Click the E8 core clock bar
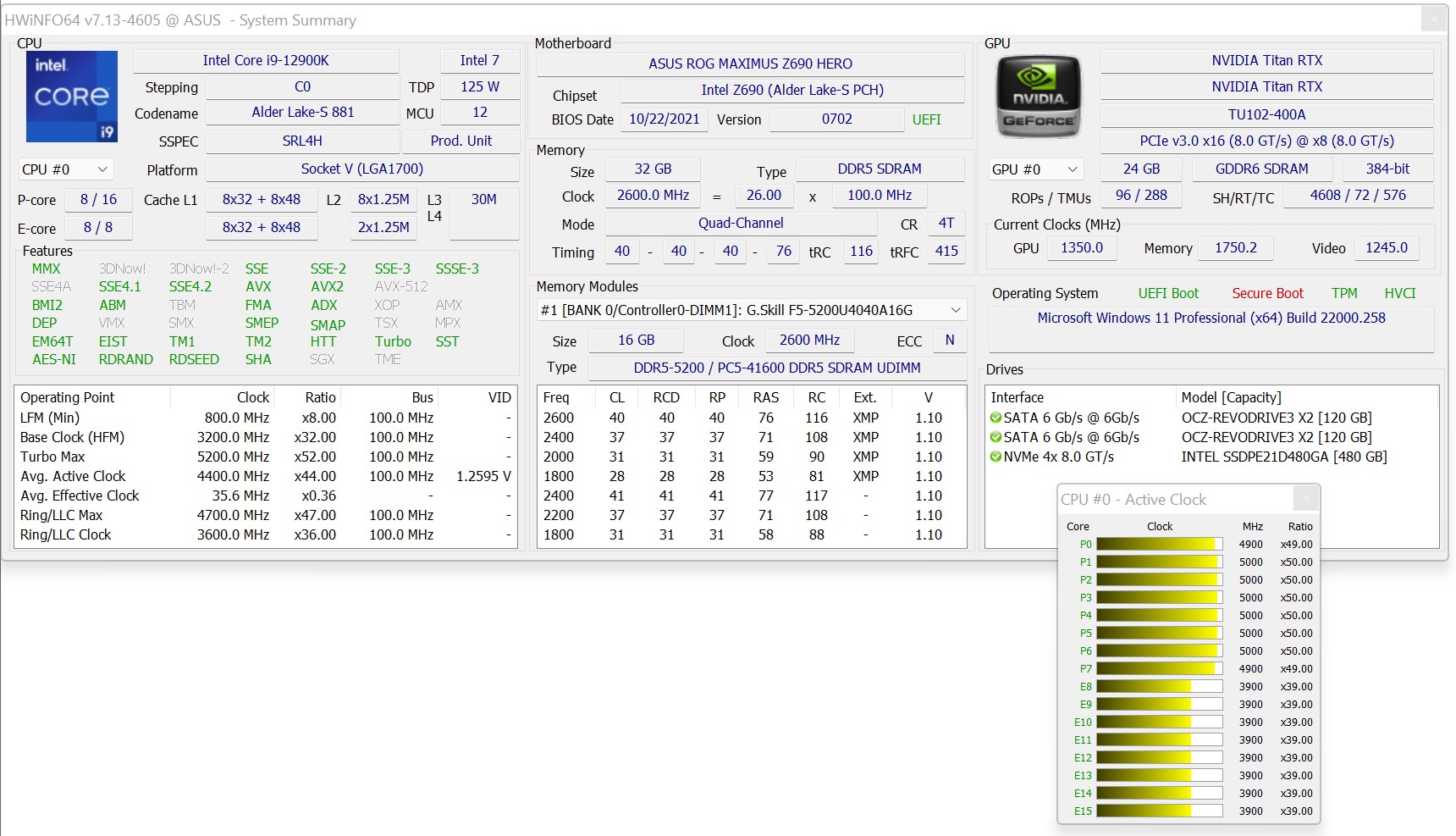 pyautogui.click(x=1159, y=686)
